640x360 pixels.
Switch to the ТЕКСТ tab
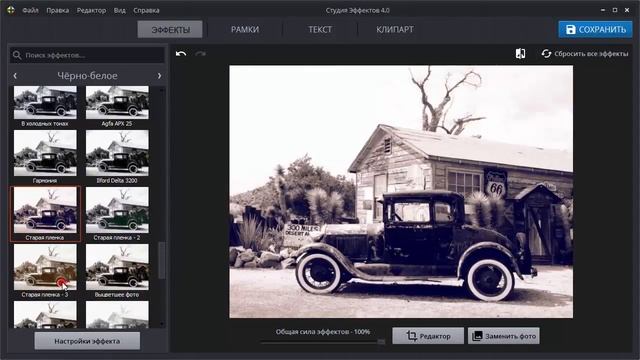[x=320, y=29]
